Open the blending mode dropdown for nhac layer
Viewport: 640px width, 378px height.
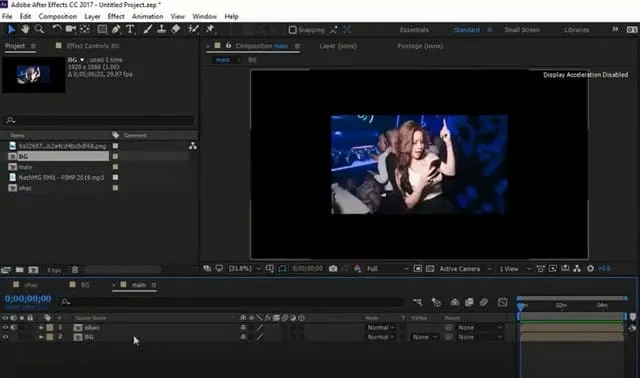[x=381, y=327]
